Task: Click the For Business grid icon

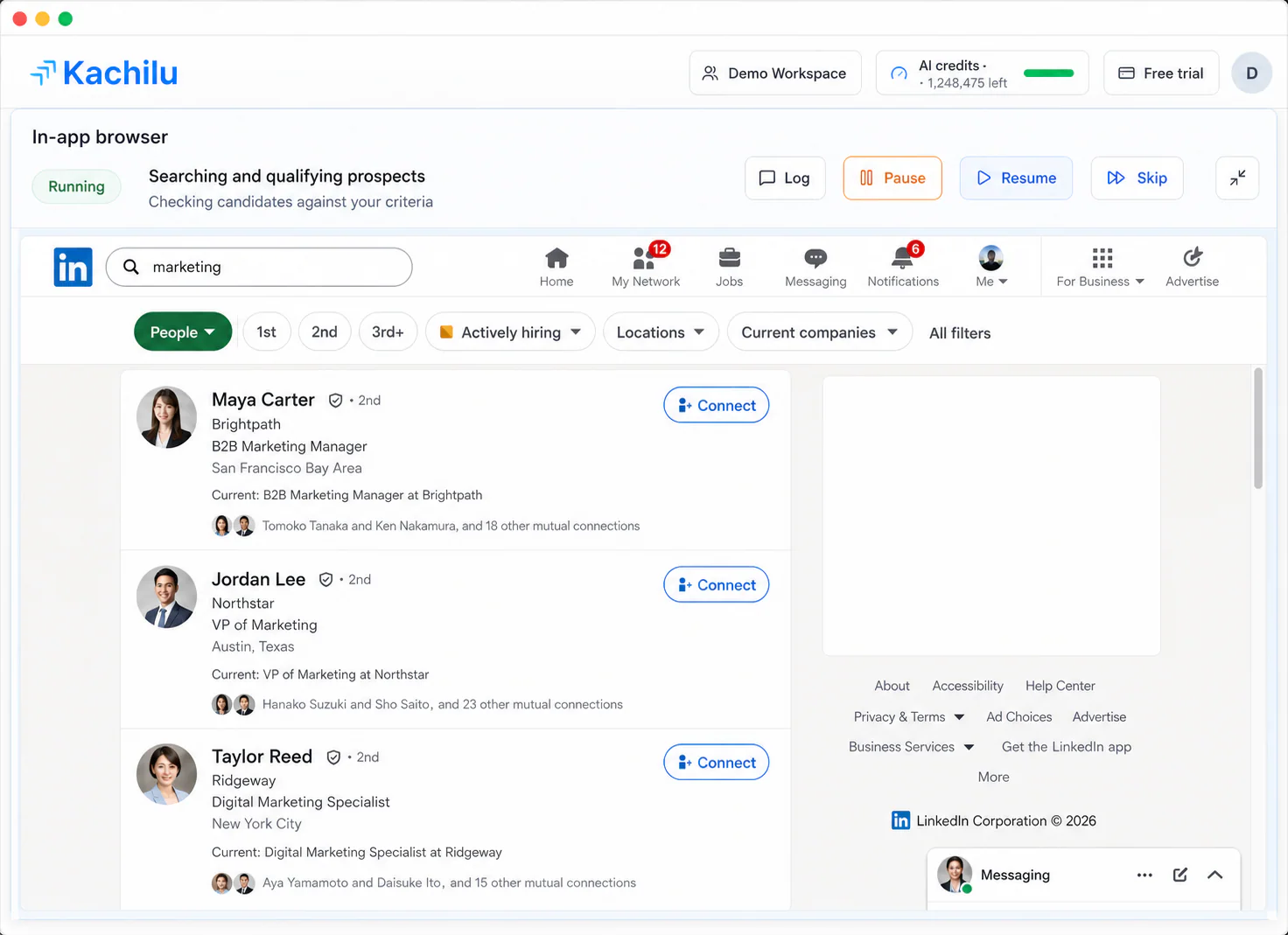Action: point(1102,258)
